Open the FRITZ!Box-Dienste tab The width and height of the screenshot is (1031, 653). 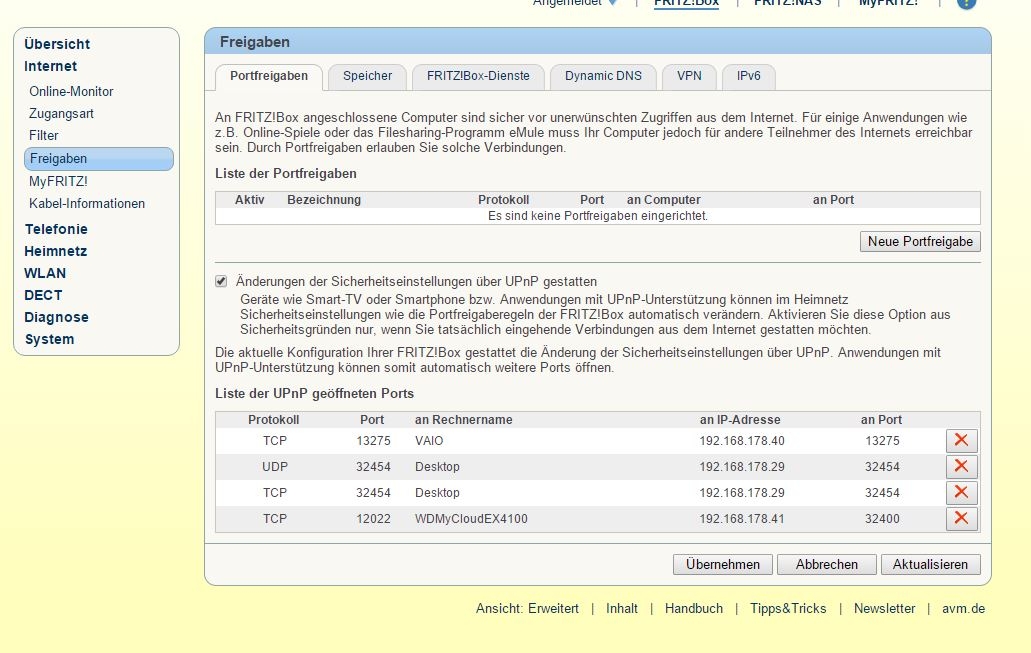point(478,76)
